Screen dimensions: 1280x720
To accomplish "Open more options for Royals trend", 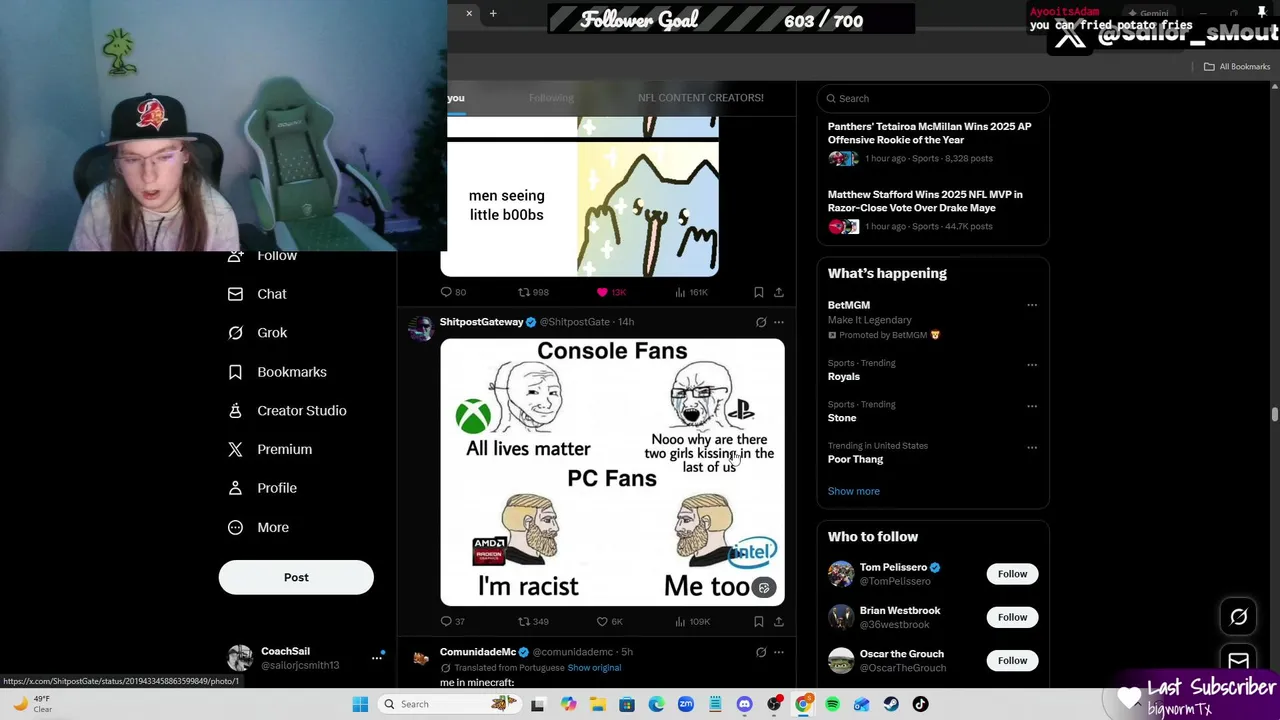I will tap(1032, 364).
